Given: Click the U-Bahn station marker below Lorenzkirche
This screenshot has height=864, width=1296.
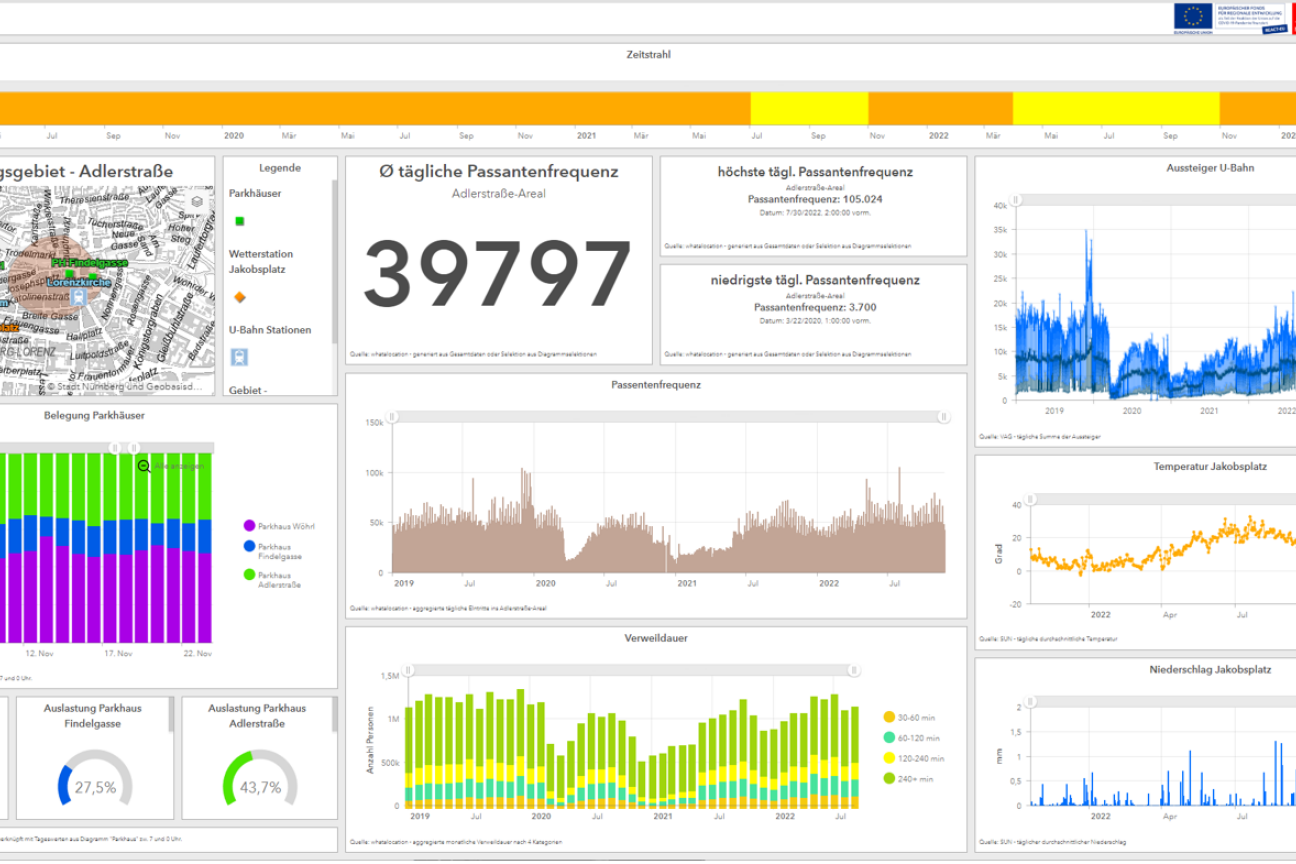Looking at the screenshot, I should tap(77, 297).
